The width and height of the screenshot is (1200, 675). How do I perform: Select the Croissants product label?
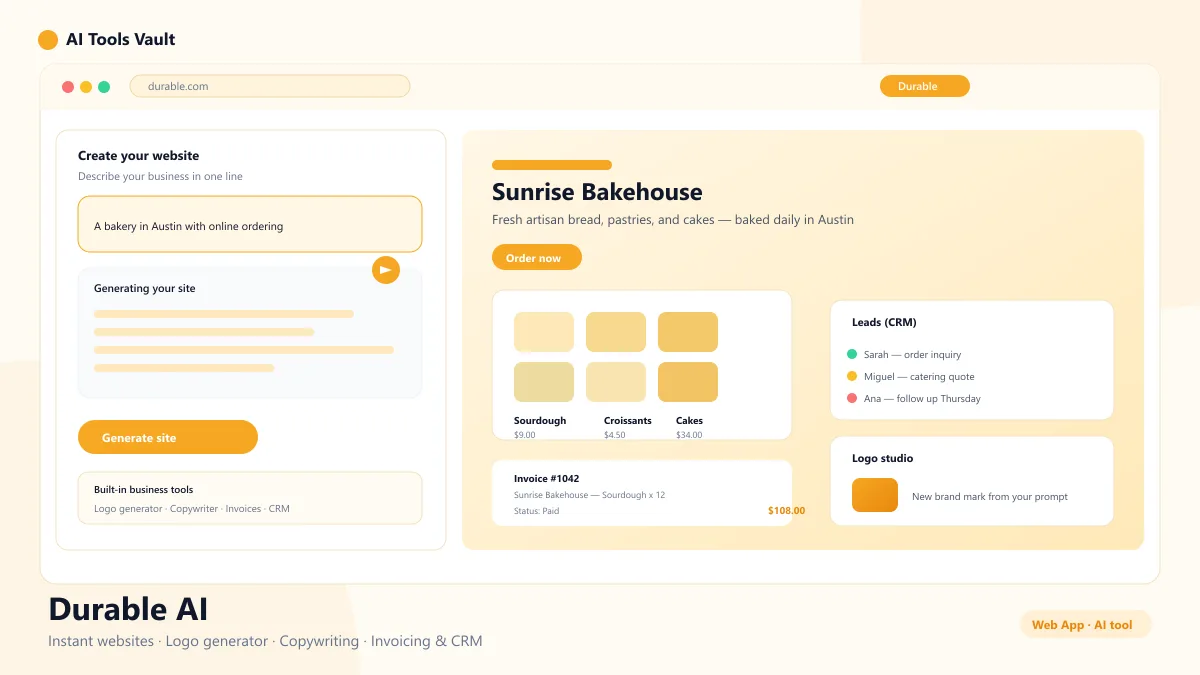(x=628, y=421)
